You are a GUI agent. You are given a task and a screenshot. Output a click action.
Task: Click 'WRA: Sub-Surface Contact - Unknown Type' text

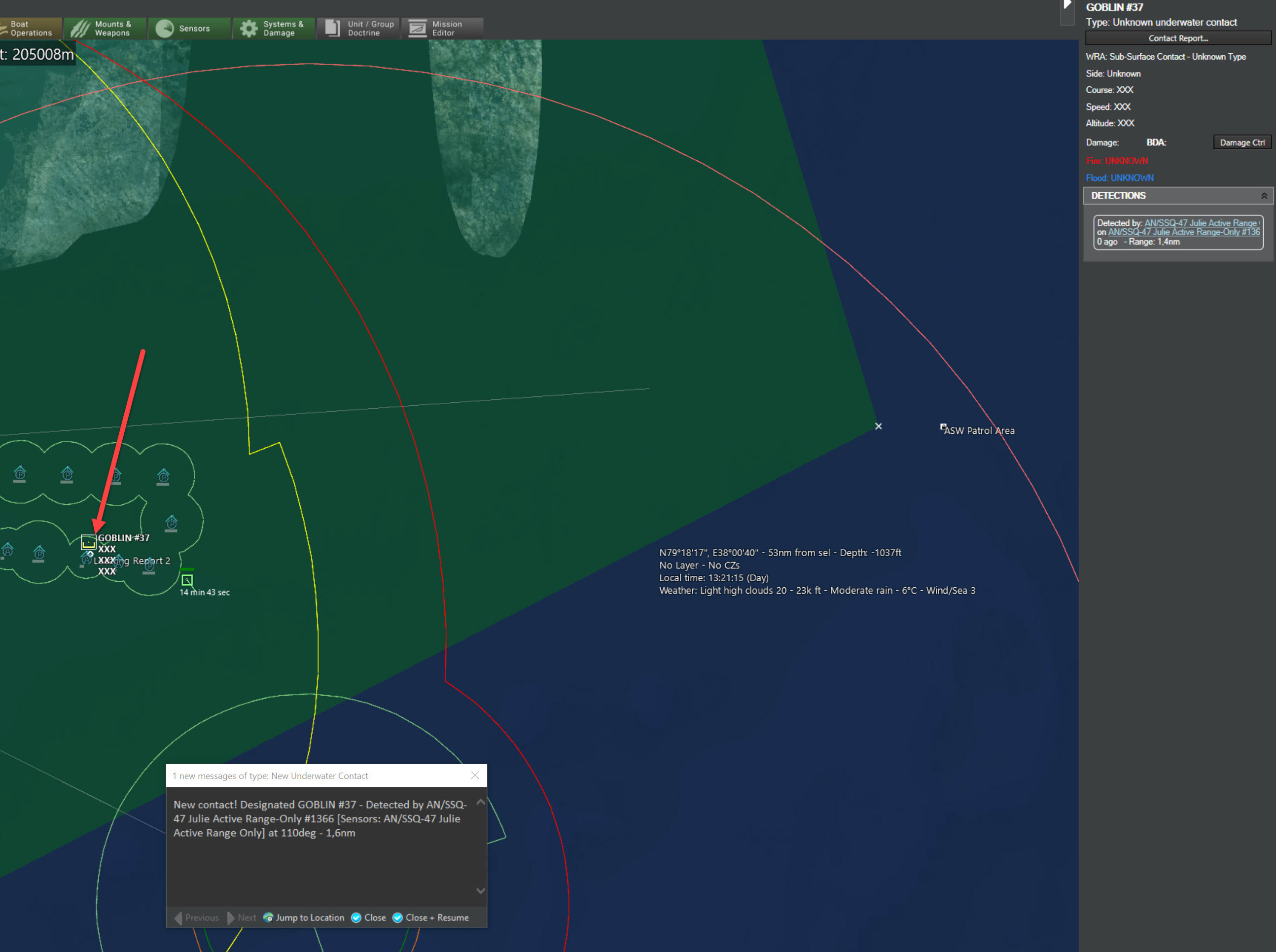click(x=1166, y=57)
